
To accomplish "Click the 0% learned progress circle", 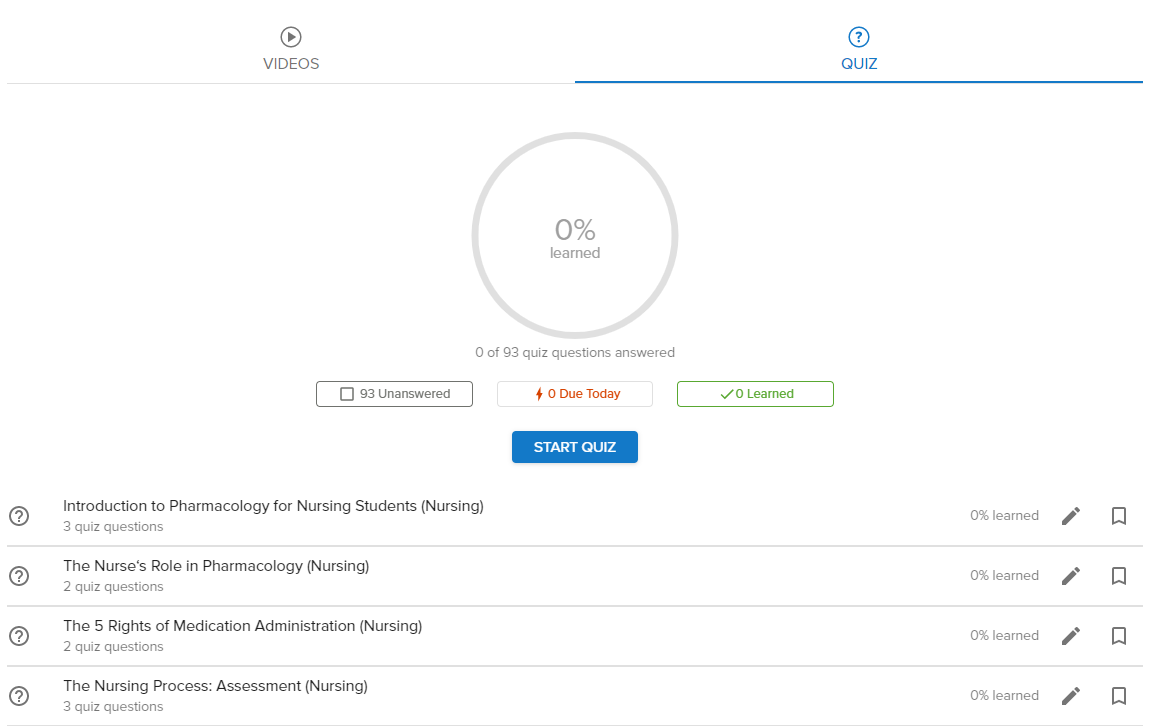I will pyautogui.click(x=575, y=236).
